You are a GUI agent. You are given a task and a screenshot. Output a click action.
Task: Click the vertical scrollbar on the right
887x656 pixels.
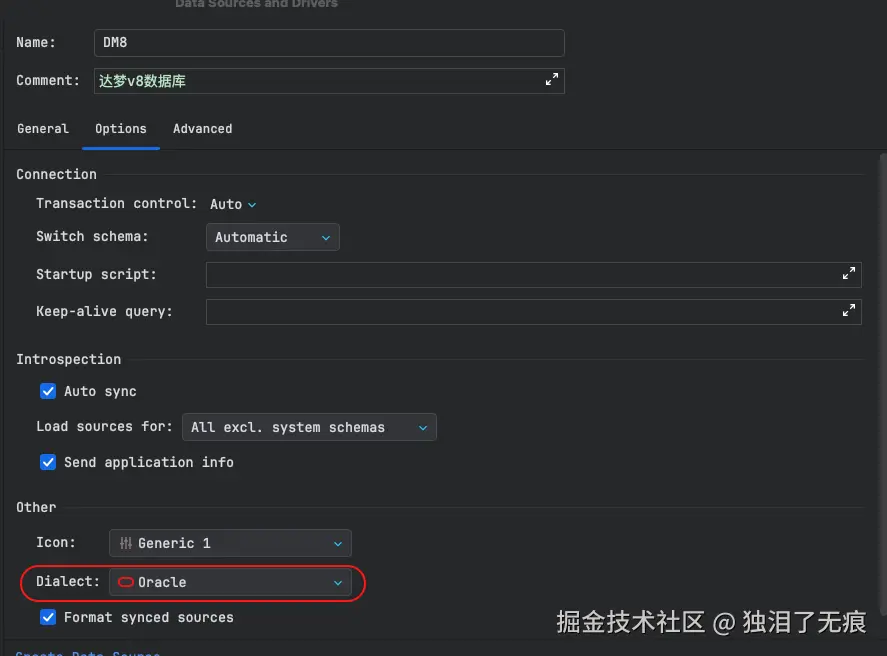coord(883,385)
